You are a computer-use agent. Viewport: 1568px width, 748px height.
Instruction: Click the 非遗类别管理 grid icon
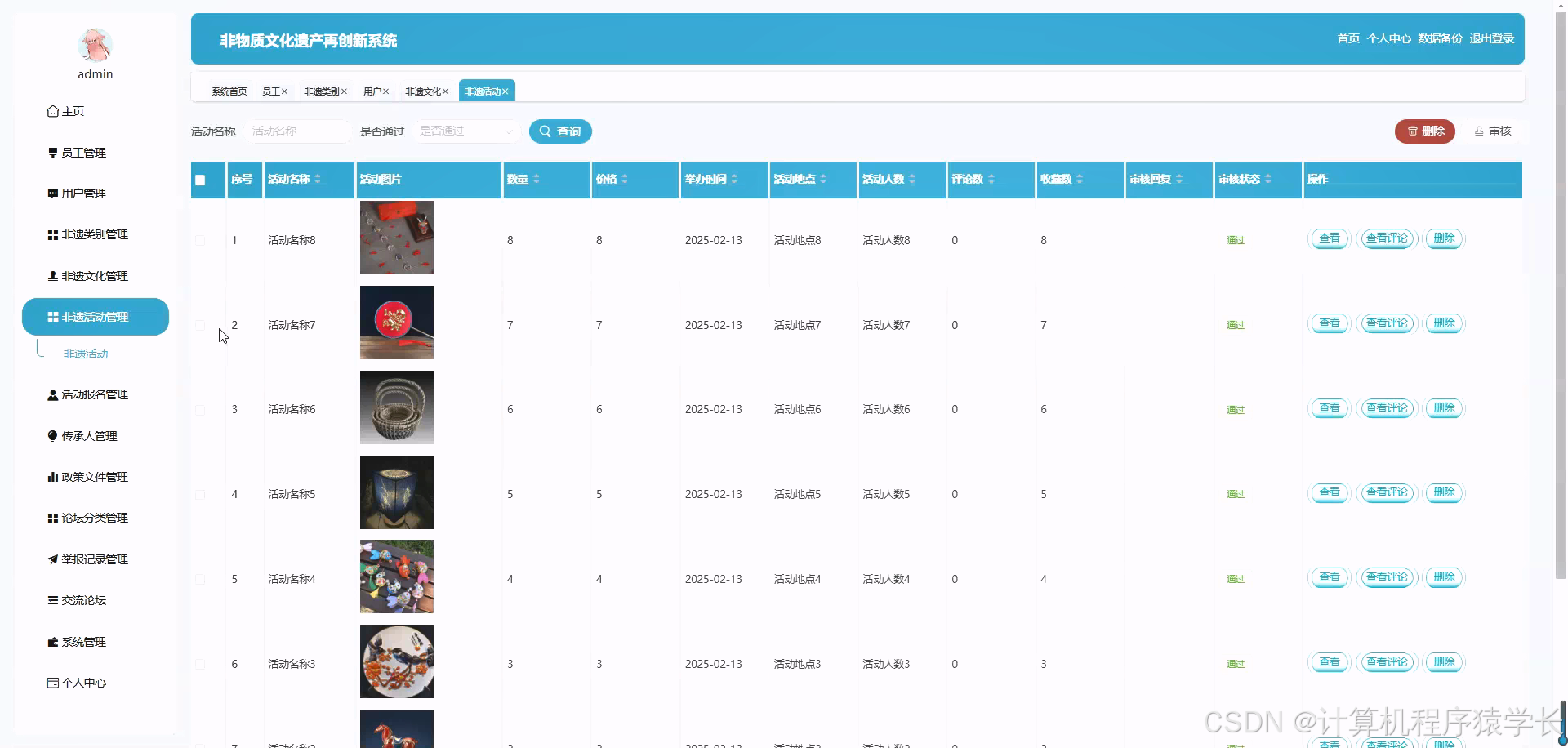click(x=53, y=235)
